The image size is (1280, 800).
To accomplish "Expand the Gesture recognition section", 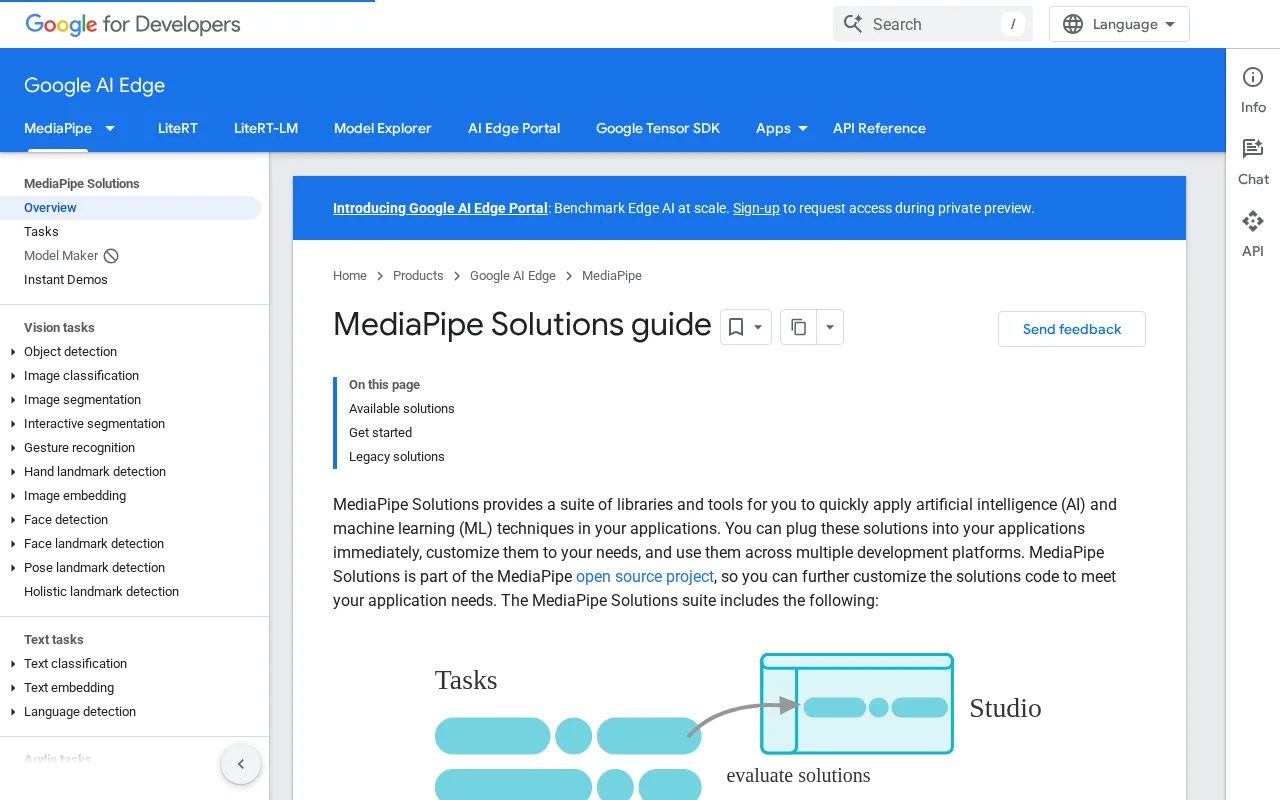I will click(x=13, y=448).
